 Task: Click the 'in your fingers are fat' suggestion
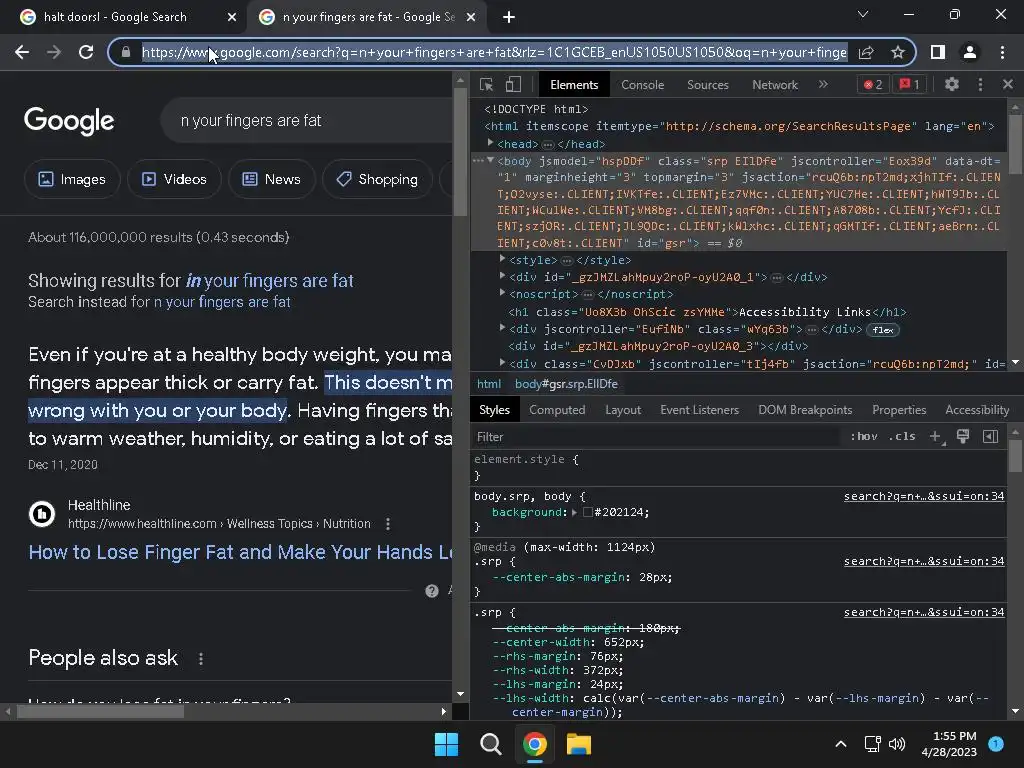[x=270, y=281]
